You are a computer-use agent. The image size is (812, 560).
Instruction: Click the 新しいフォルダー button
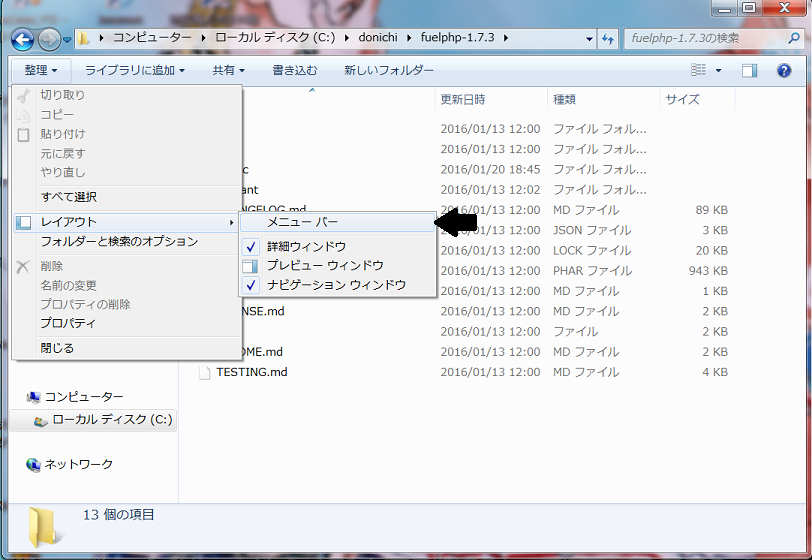[389, 70]
